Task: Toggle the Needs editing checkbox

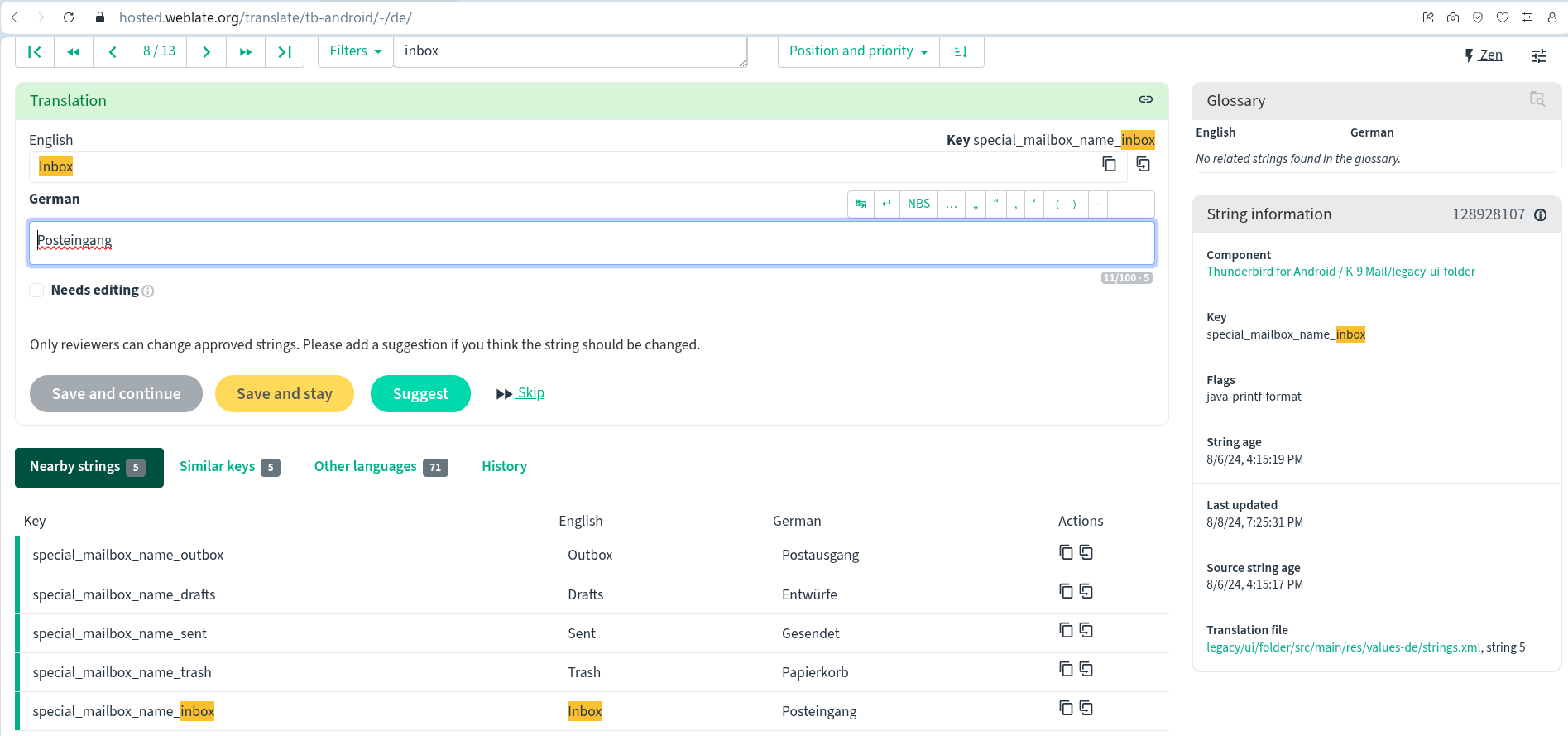Action: [x=36, y=290]
